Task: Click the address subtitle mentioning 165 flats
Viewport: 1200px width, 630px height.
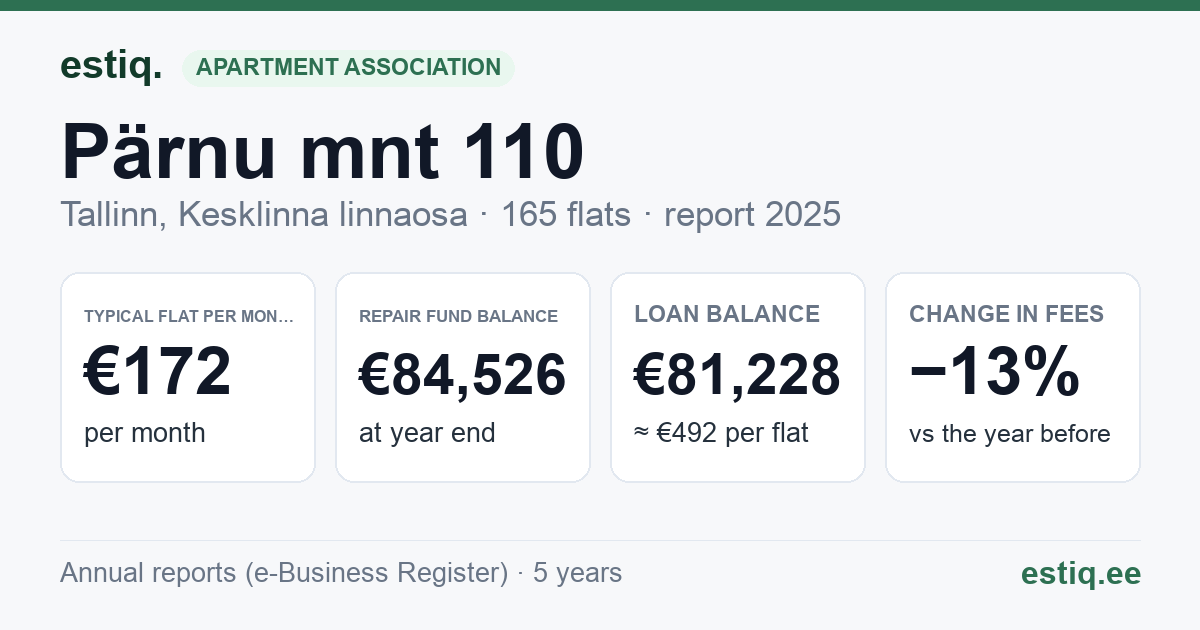Action: (450, 215)
